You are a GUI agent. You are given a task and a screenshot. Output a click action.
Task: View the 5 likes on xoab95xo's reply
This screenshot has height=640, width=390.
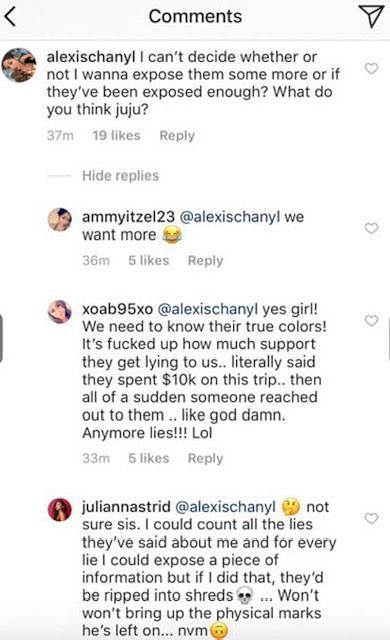(x=148, y=458)
